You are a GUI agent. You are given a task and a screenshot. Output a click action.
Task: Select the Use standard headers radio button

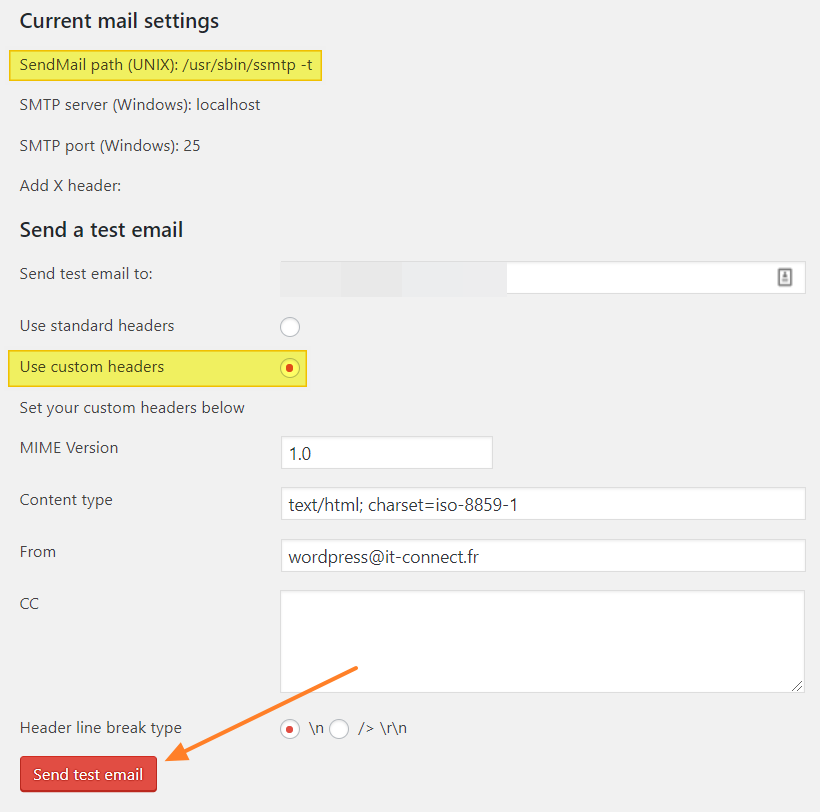click(290, 327)
